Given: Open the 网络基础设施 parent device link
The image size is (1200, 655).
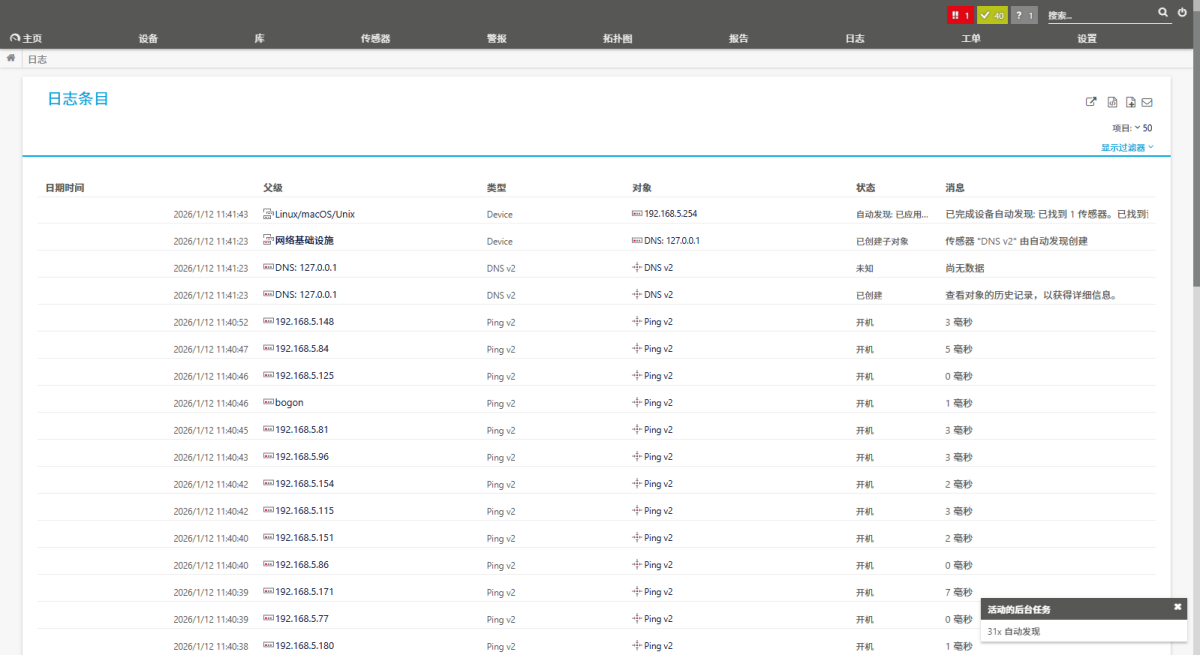Looking at the screenshot, I should [303, 240].
